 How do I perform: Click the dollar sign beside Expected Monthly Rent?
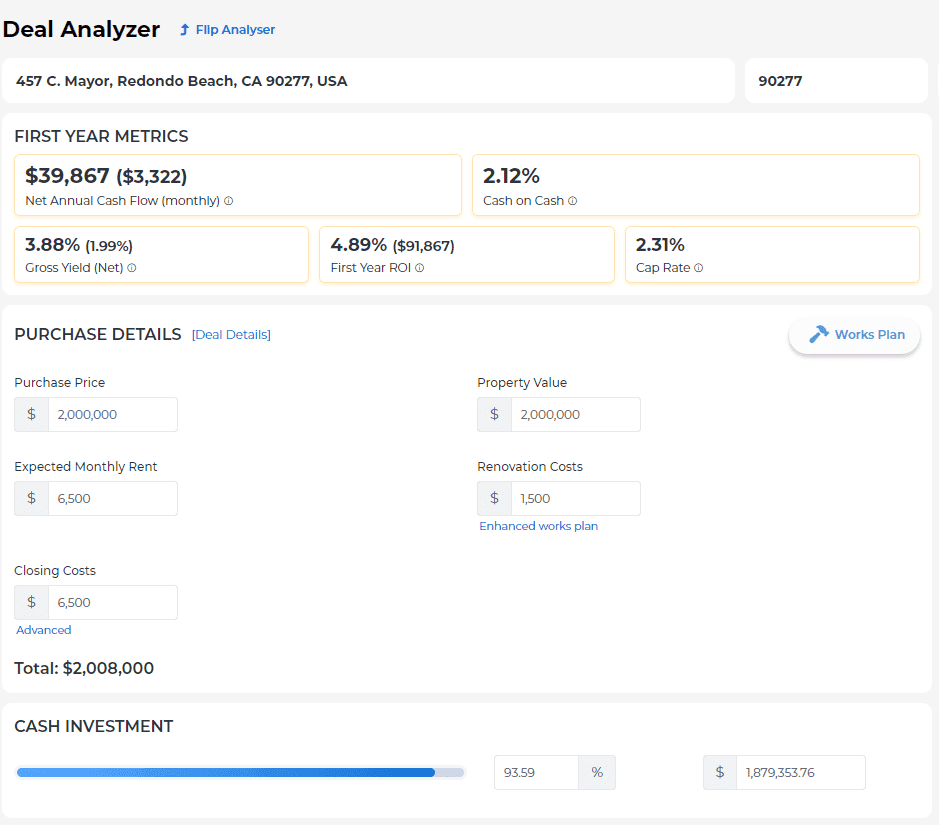click(x=32, y=498)
